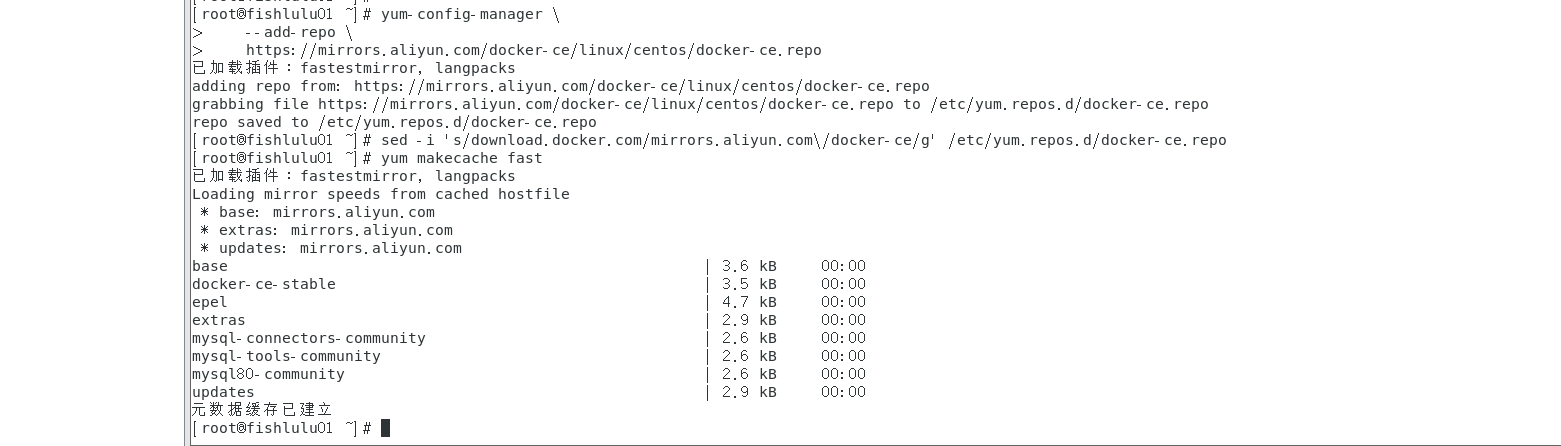The width and height of the screenshot is (1561, 446).
Task: Click the 'repo saved to' output line
Action: tap(394, 122)
